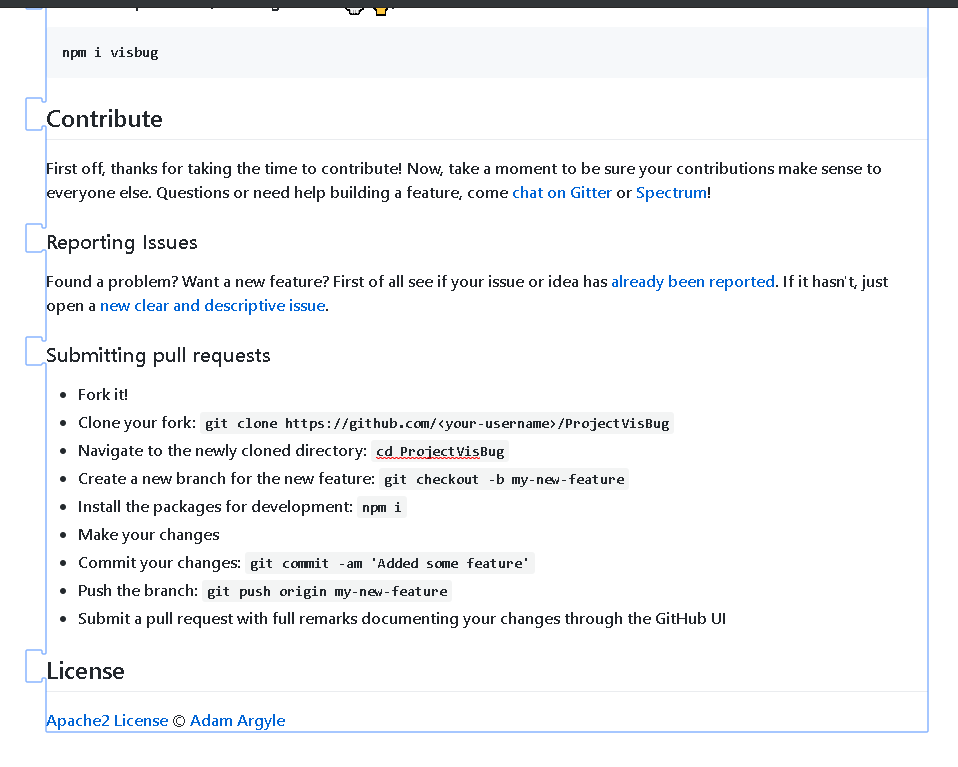Screen dimensions: 958x767
Task: Click the "npm i" code in install step
Action: pyautogui.click(x=382, y=507)
